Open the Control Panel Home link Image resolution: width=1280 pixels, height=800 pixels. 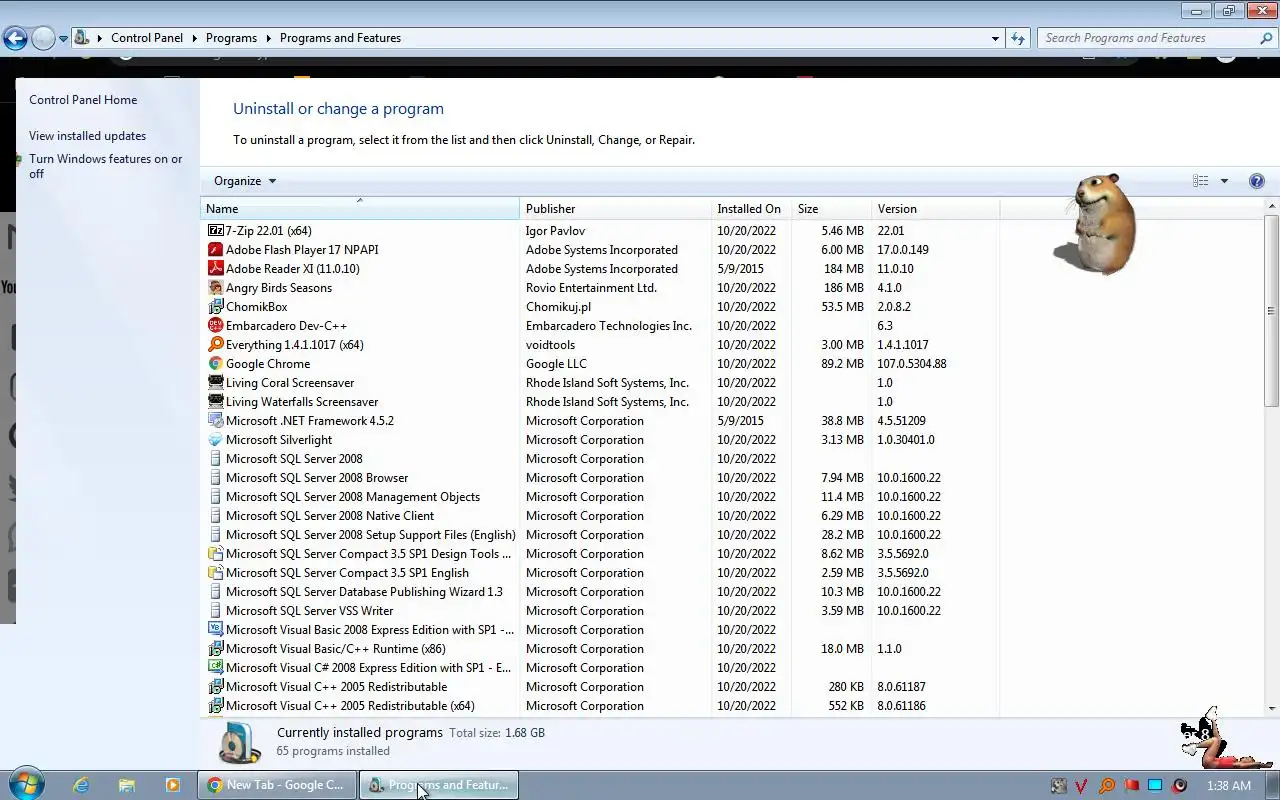pos(83,100)
